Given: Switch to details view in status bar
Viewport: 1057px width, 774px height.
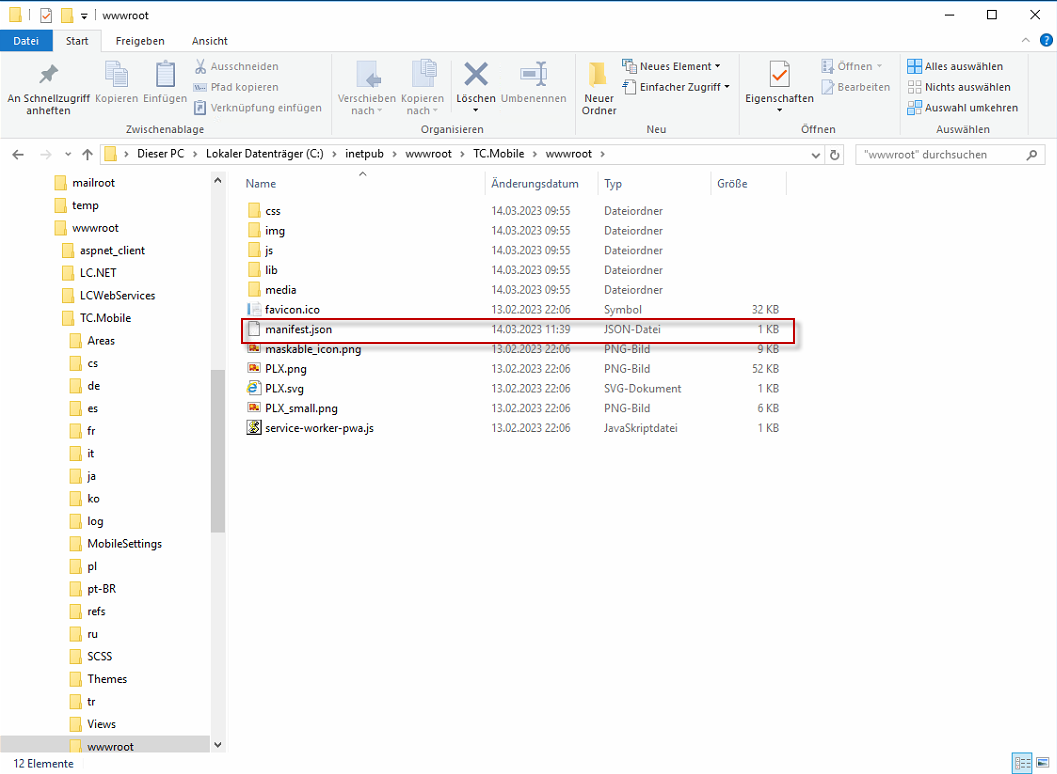Looking at the screenshot, I should 1021,763.
